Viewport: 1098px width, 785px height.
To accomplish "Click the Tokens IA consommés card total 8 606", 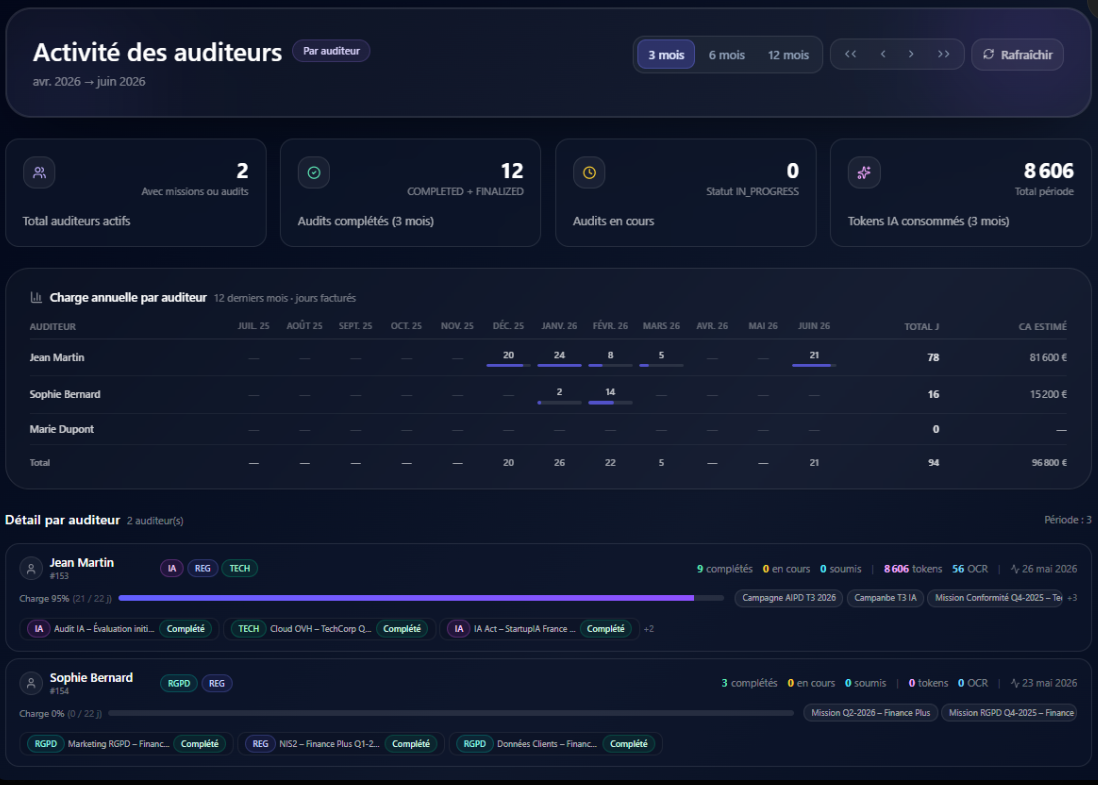I will pos(1048,171).
